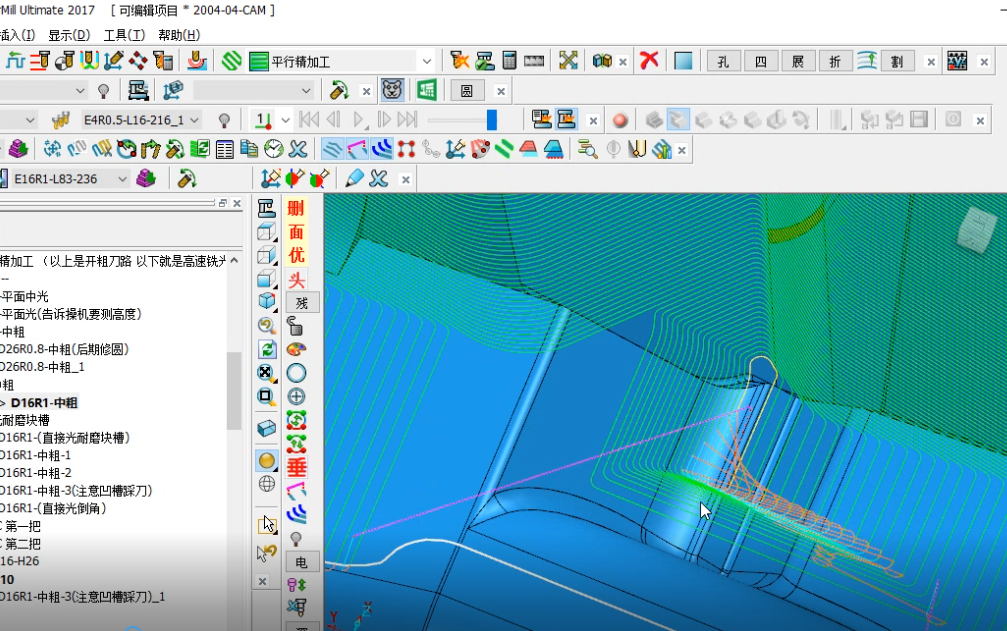1007x631 pixels.
Task: Adjust the simulation speed slider
Action: click(491, 120)
